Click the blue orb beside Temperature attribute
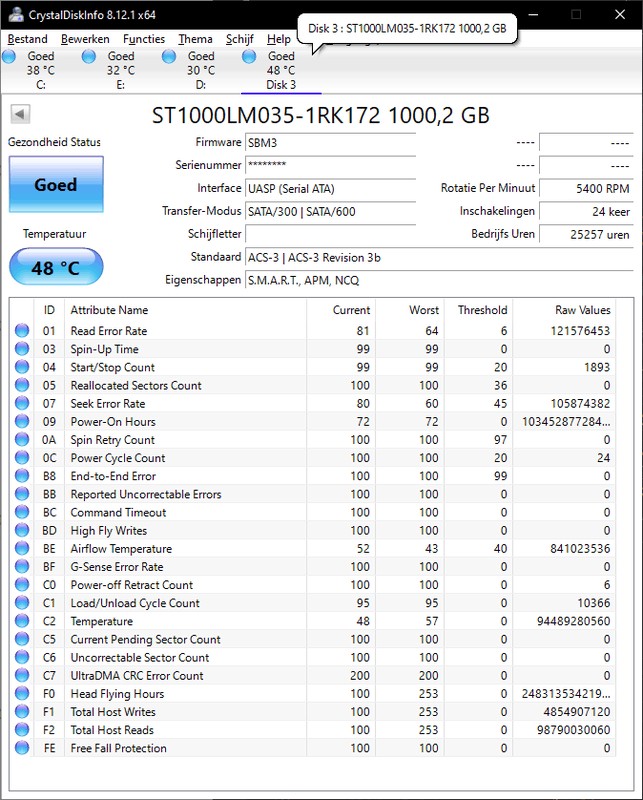Image resolution: width=643 pixels, height=800 pixels. click(22, 621)
